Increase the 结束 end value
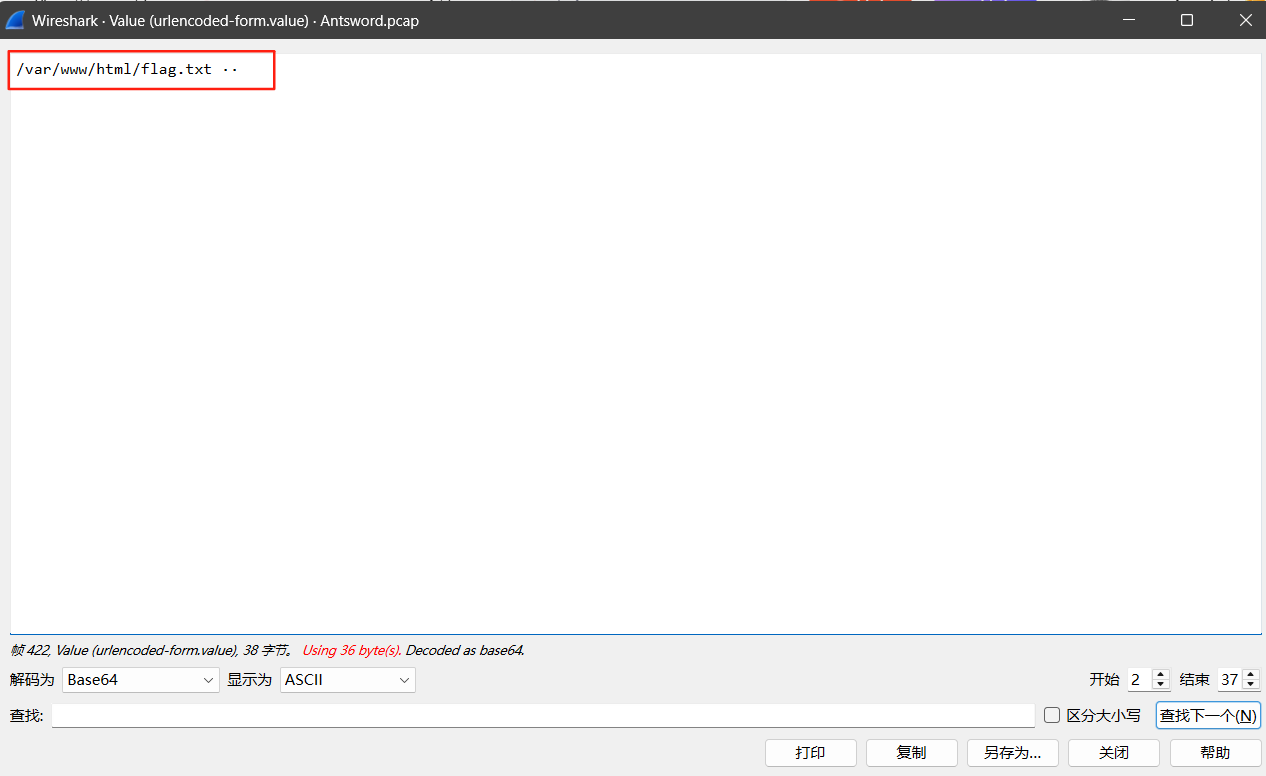This screenshot has height=776, width=1266. point(1252,675)
